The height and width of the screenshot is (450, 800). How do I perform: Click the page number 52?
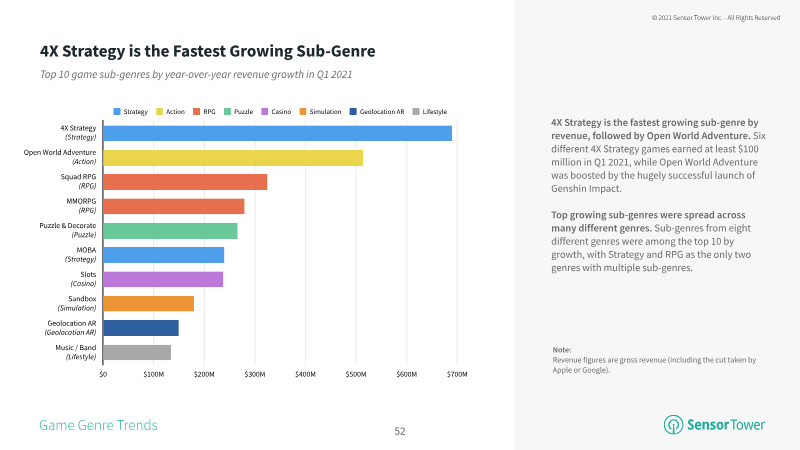coord(399,431)
